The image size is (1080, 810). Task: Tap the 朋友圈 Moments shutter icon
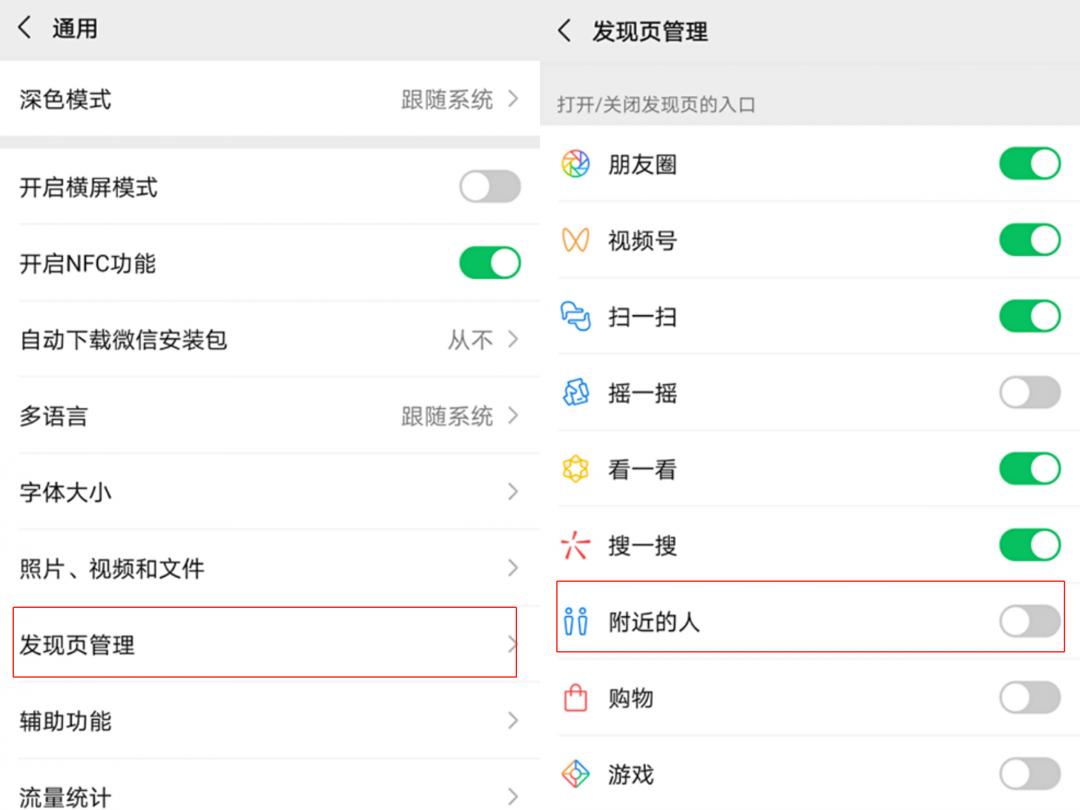point(575,164)
